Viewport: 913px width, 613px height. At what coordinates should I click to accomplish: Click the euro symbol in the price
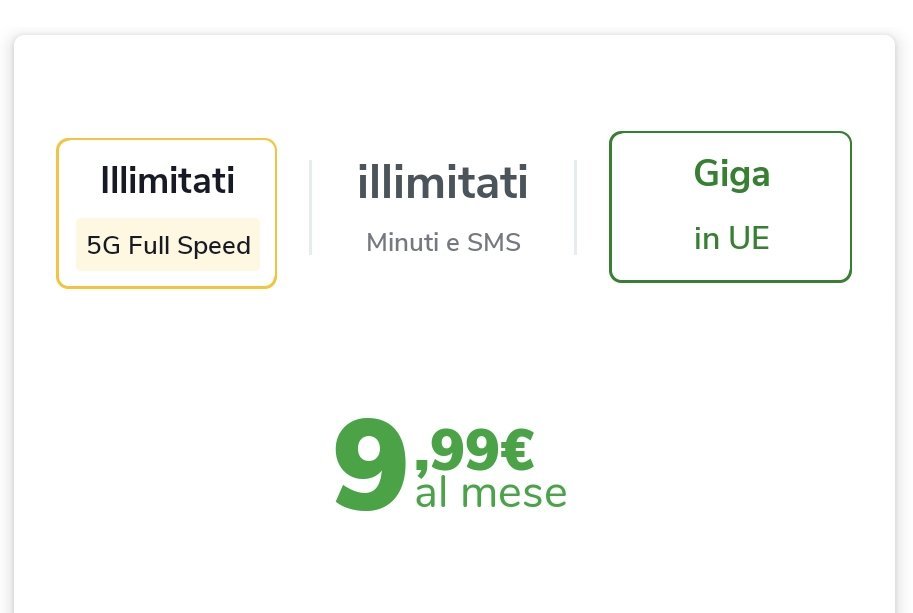coord(516,450)
